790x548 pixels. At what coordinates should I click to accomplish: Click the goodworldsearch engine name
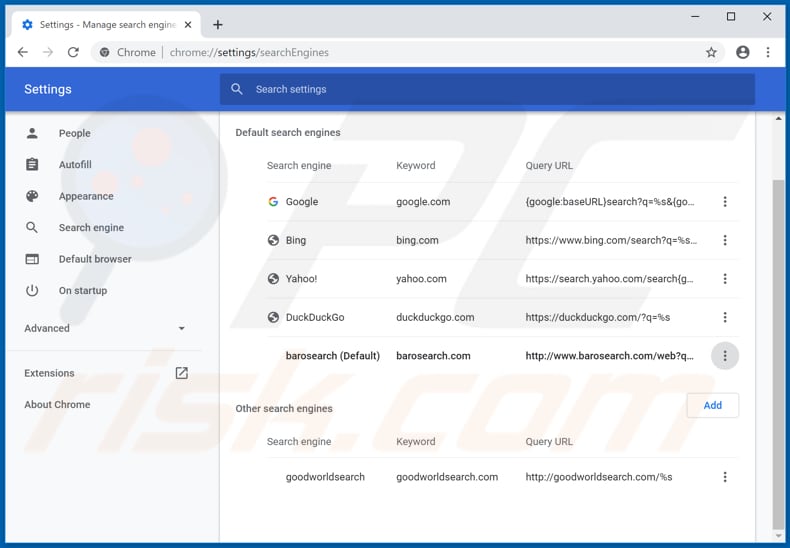pos(325,477)
